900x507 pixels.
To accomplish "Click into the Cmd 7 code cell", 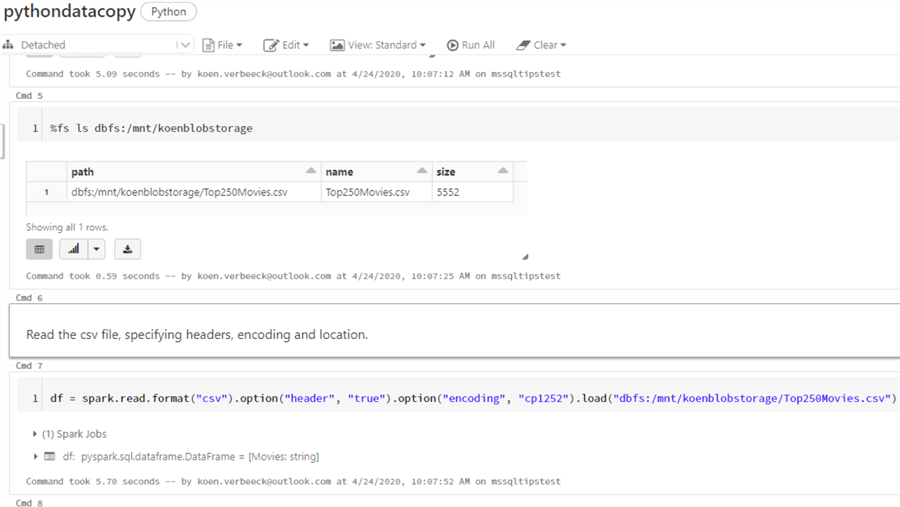I will tap(470, 398).
